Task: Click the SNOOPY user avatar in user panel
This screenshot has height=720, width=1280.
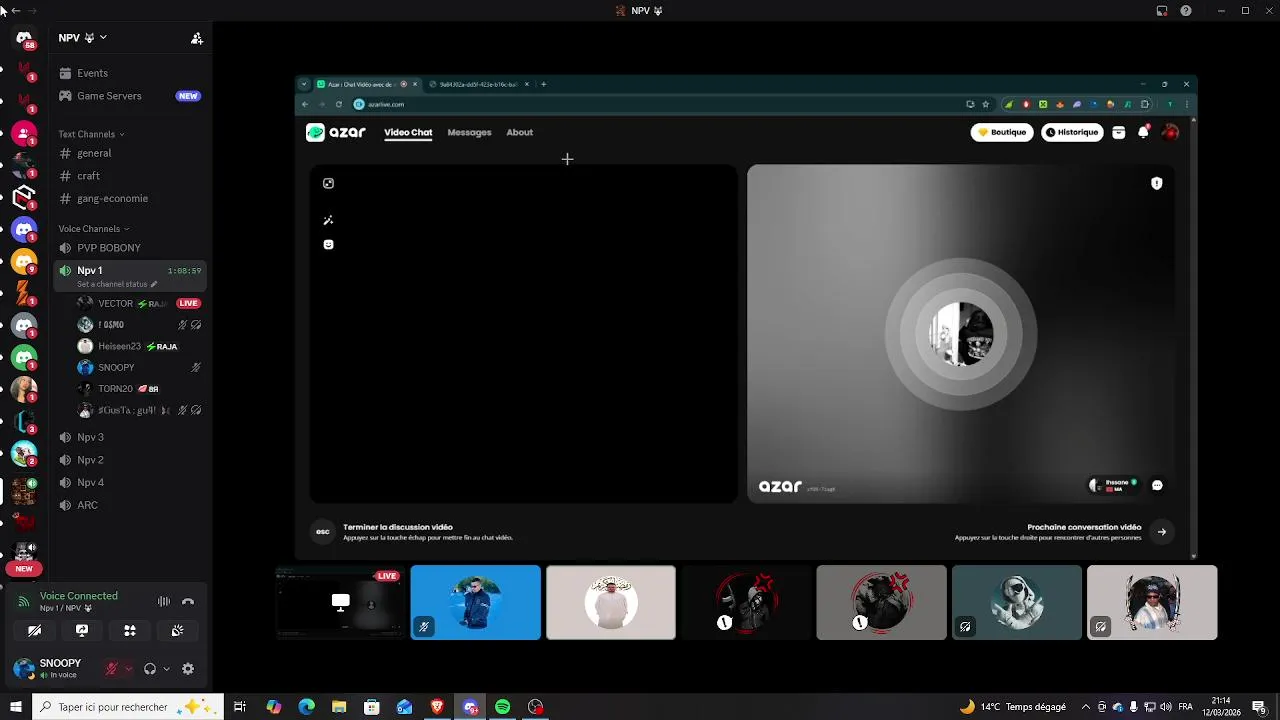Action: click(24, 668)
